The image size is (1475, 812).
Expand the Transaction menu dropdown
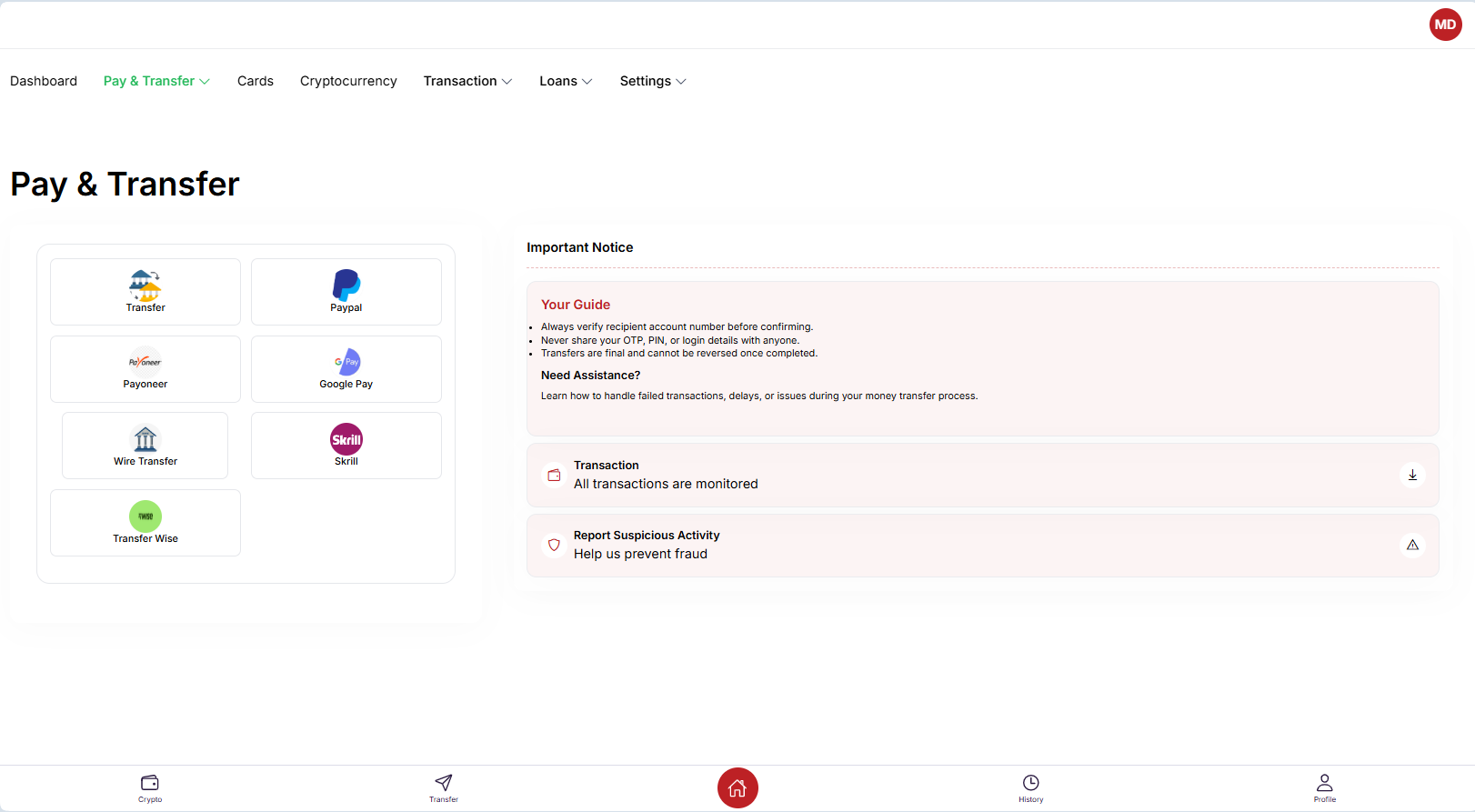point(467,81)
